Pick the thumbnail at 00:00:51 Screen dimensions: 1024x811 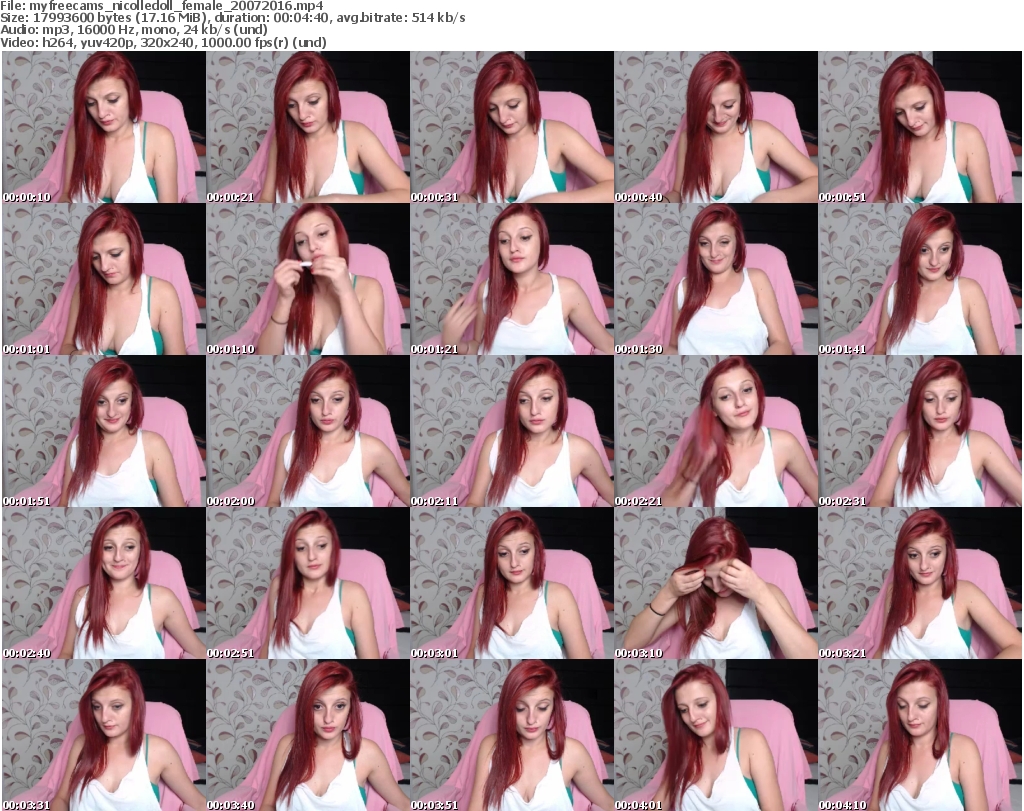click(920, 127)
